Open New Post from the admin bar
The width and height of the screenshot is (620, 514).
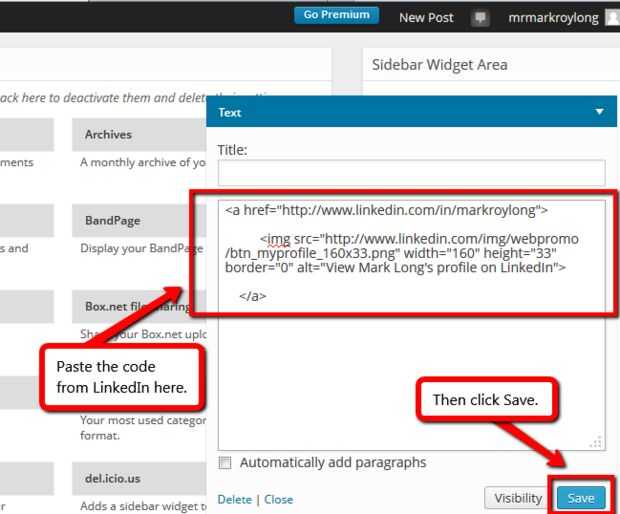(426, 18)
